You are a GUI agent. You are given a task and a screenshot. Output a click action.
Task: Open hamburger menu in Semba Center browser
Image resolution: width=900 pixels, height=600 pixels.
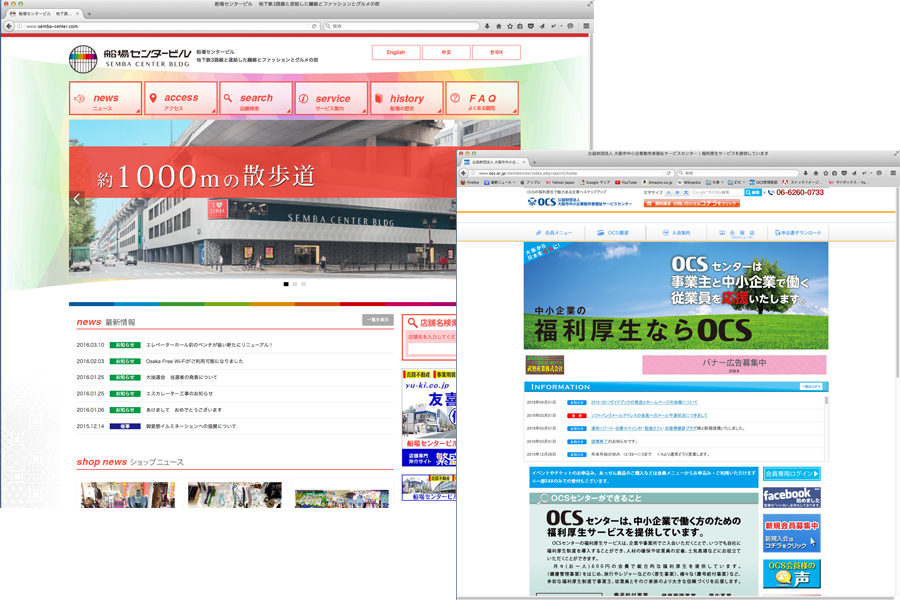pyautogui.click(x=586, y=26)
